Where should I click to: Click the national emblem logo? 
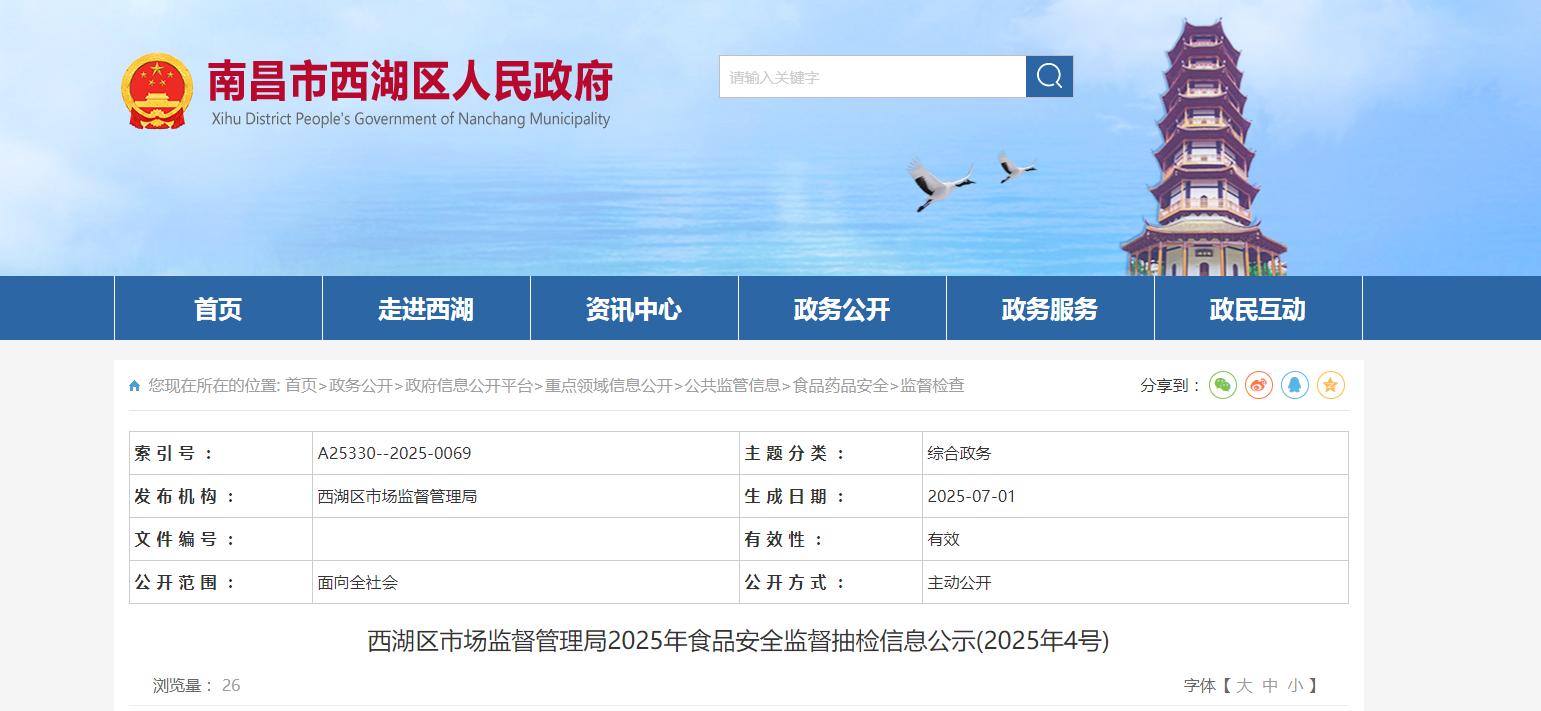157,91
